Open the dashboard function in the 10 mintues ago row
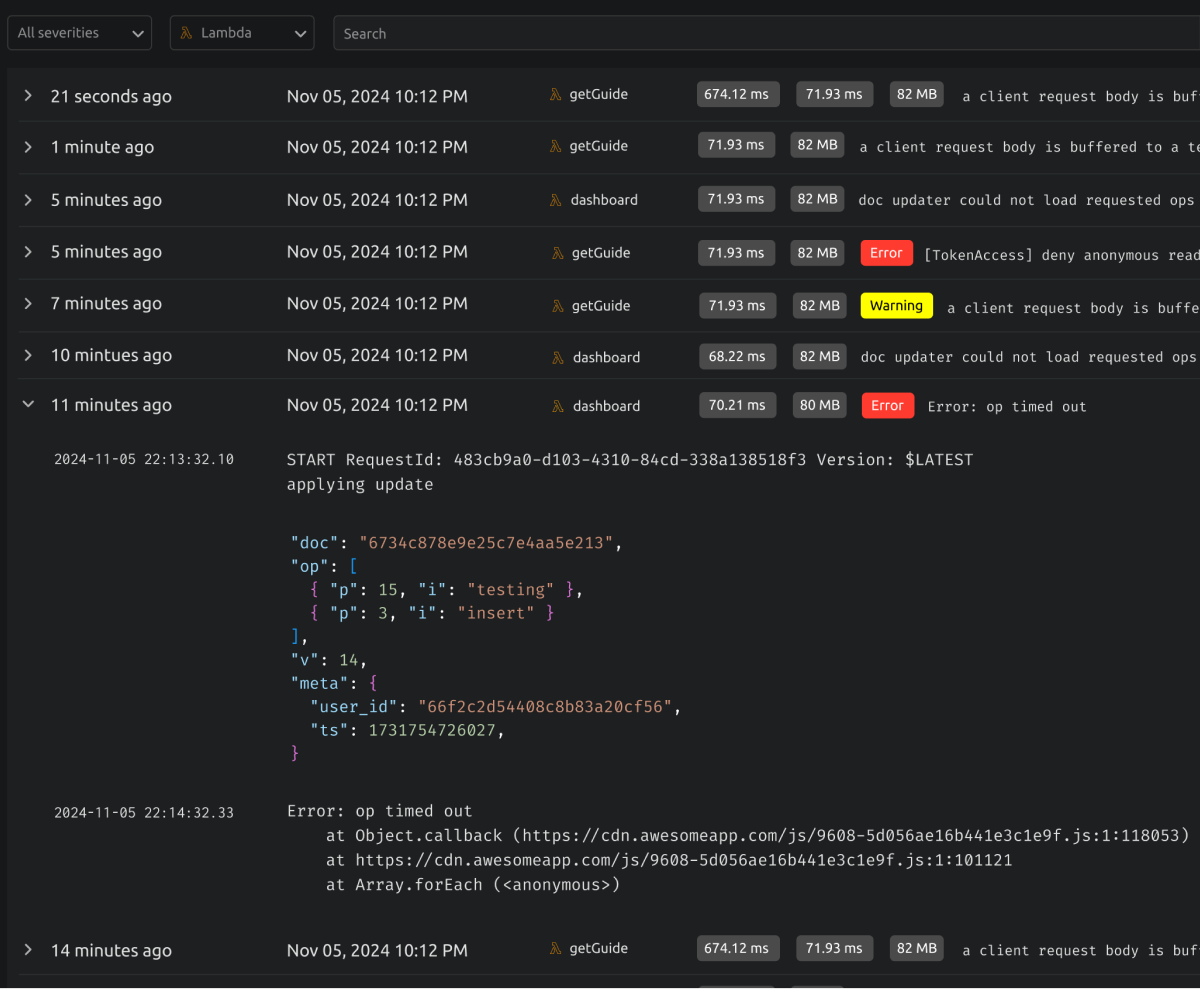 coord(606,357)
